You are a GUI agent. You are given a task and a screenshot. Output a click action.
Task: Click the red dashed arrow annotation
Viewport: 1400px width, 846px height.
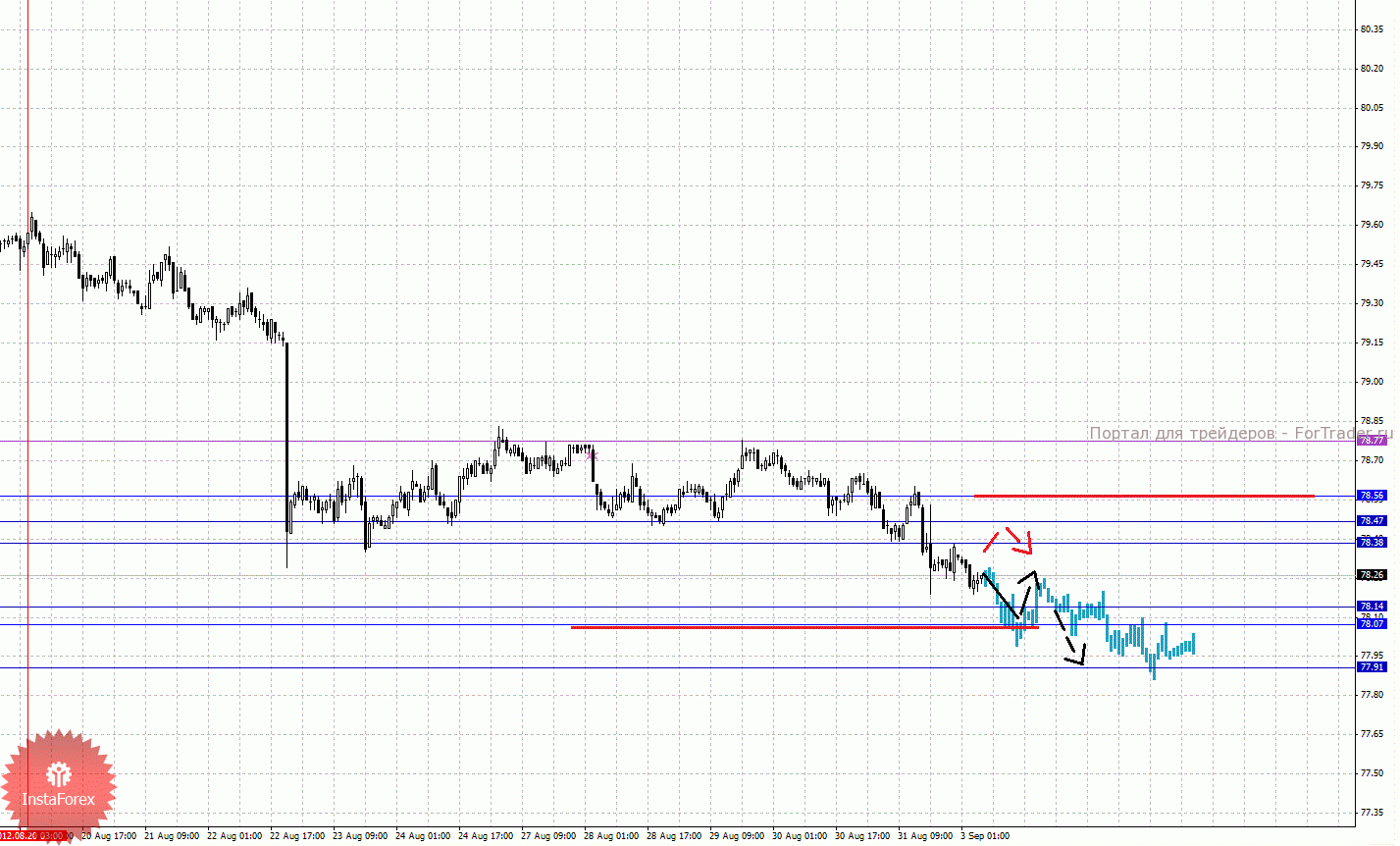1009,539
